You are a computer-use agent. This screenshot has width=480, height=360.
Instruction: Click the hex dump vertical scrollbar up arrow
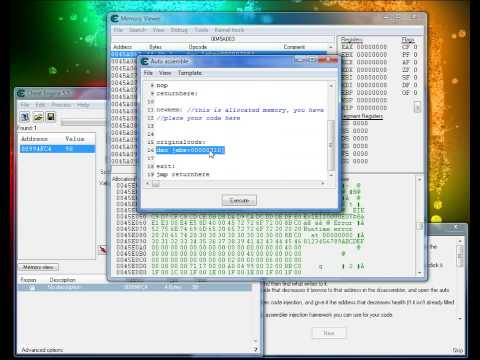(x=420, y=180)
